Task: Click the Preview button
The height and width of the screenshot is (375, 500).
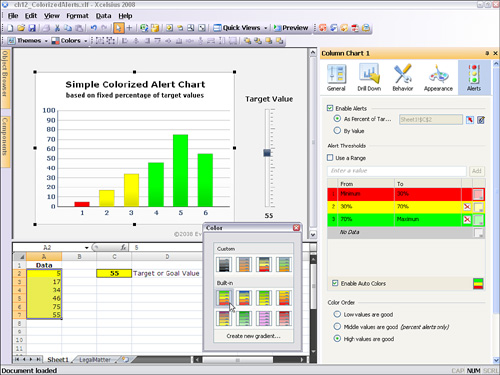Action: [x=291, y=28]
